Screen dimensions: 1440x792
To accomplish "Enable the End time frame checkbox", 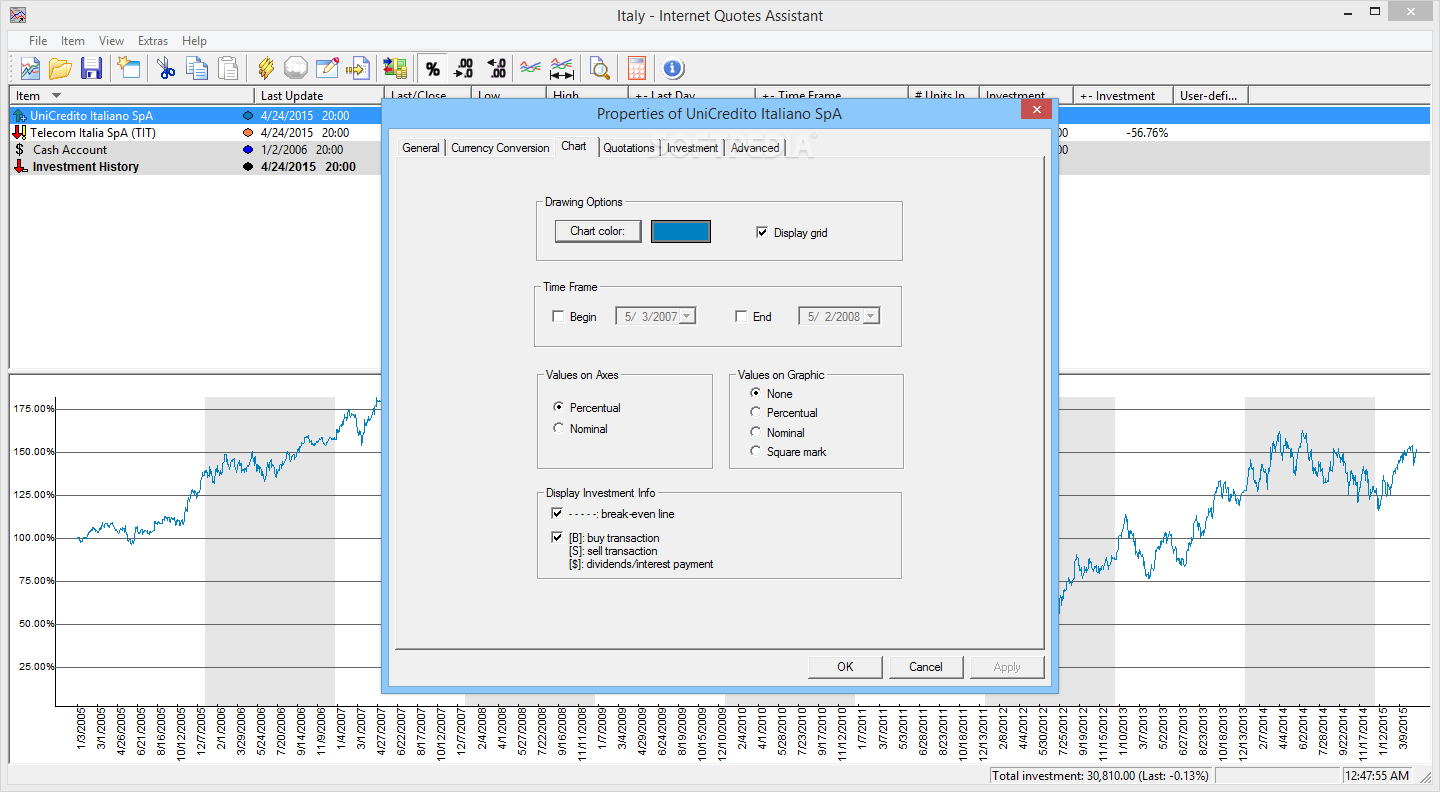I will click(741, 316).
